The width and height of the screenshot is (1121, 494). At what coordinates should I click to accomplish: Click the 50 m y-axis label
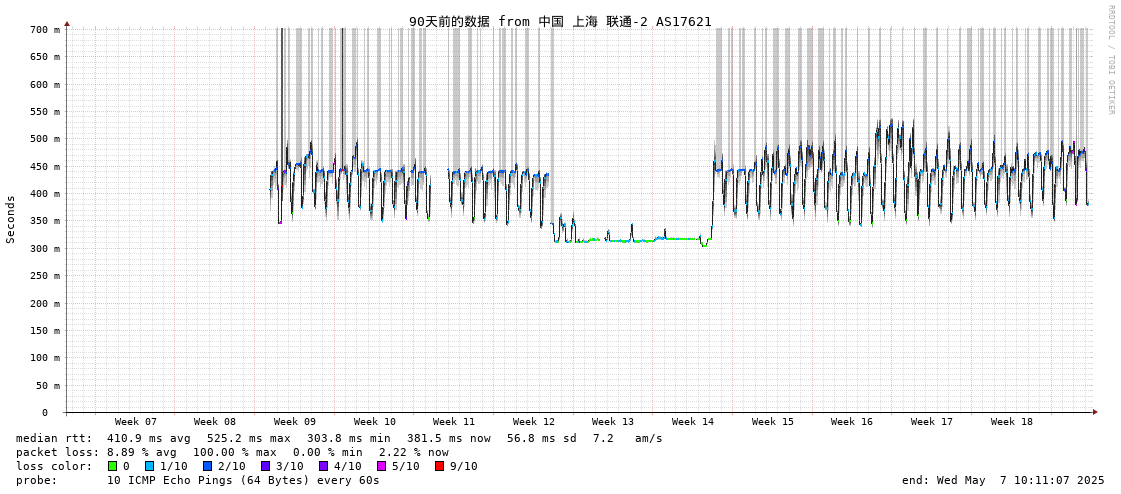(x=48, y=385)
